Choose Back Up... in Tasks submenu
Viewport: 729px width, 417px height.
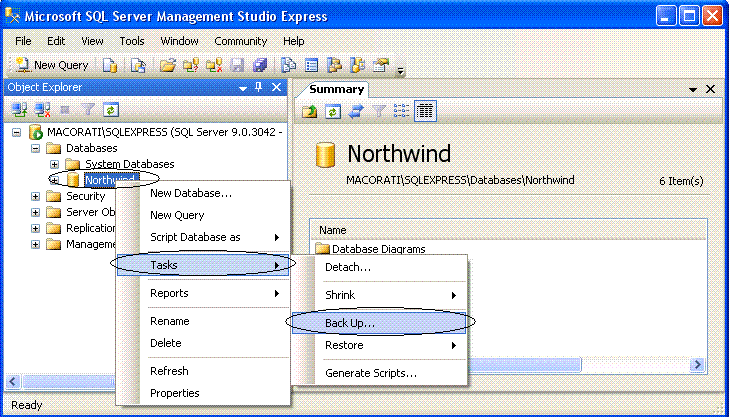pos(379,323)
